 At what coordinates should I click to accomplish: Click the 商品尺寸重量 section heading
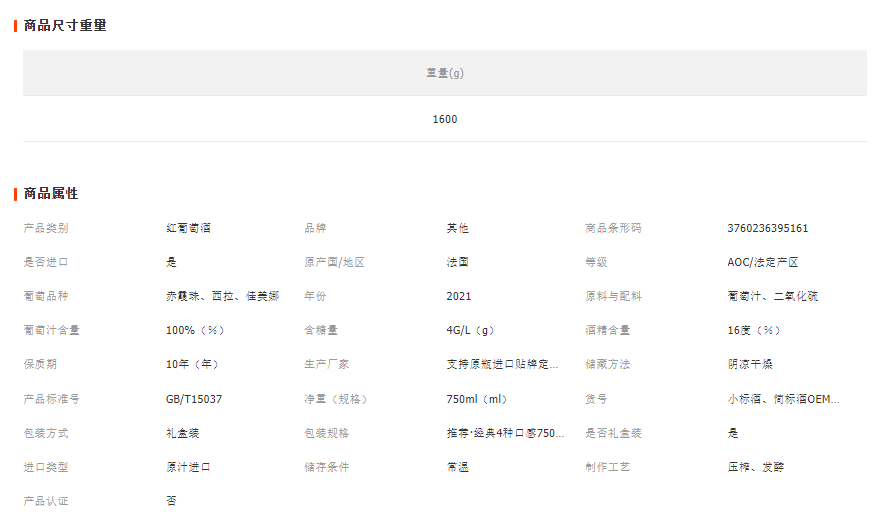point(65,25)
